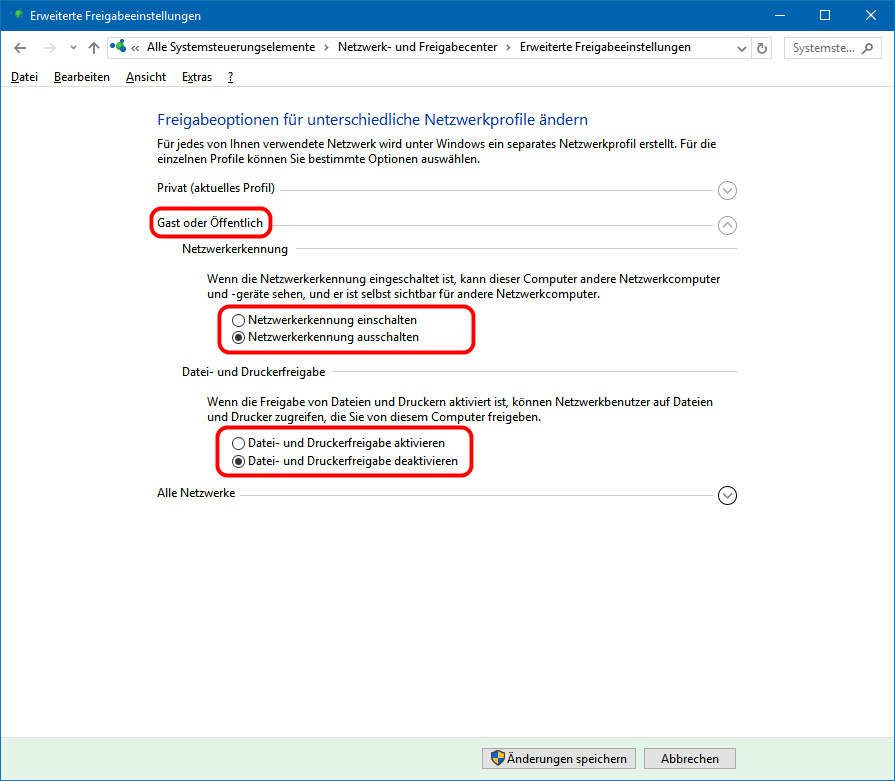Select Netzwerkerkennung einschalten

[238, 320]
